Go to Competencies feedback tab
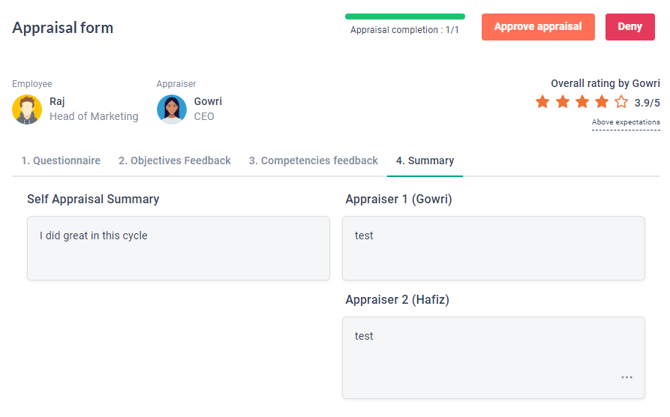The image size is (670, 417). 313,161
